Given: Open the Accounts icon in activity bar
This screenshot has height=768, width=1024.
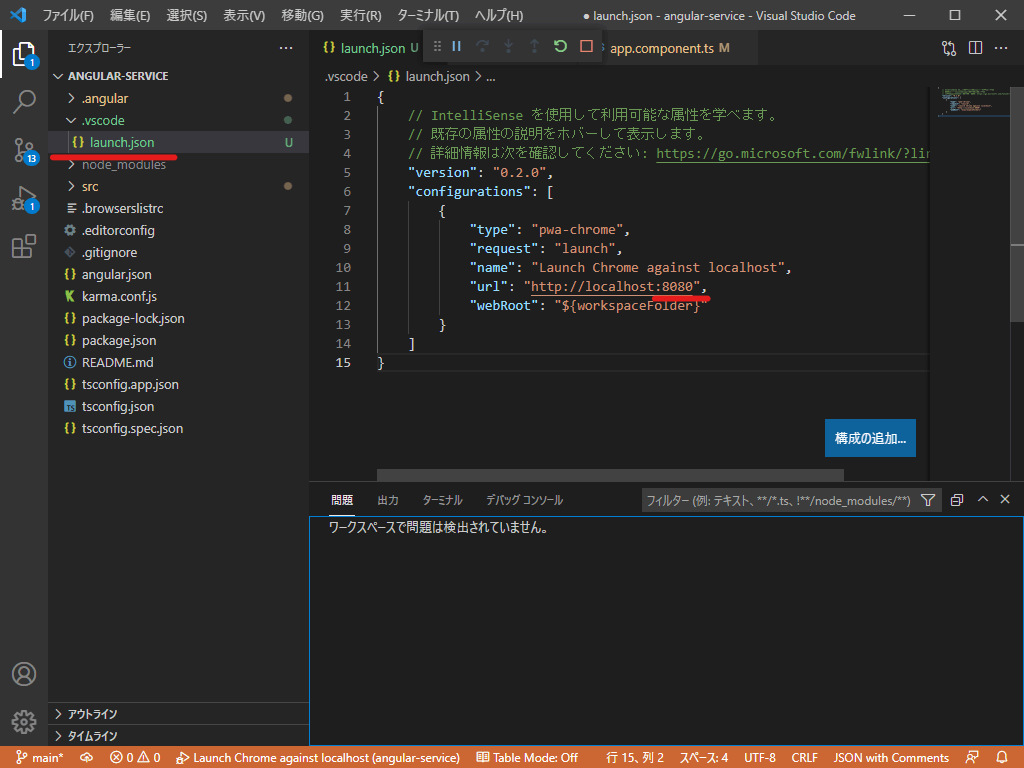Looking at the screenshot, I should pos(24,673).
